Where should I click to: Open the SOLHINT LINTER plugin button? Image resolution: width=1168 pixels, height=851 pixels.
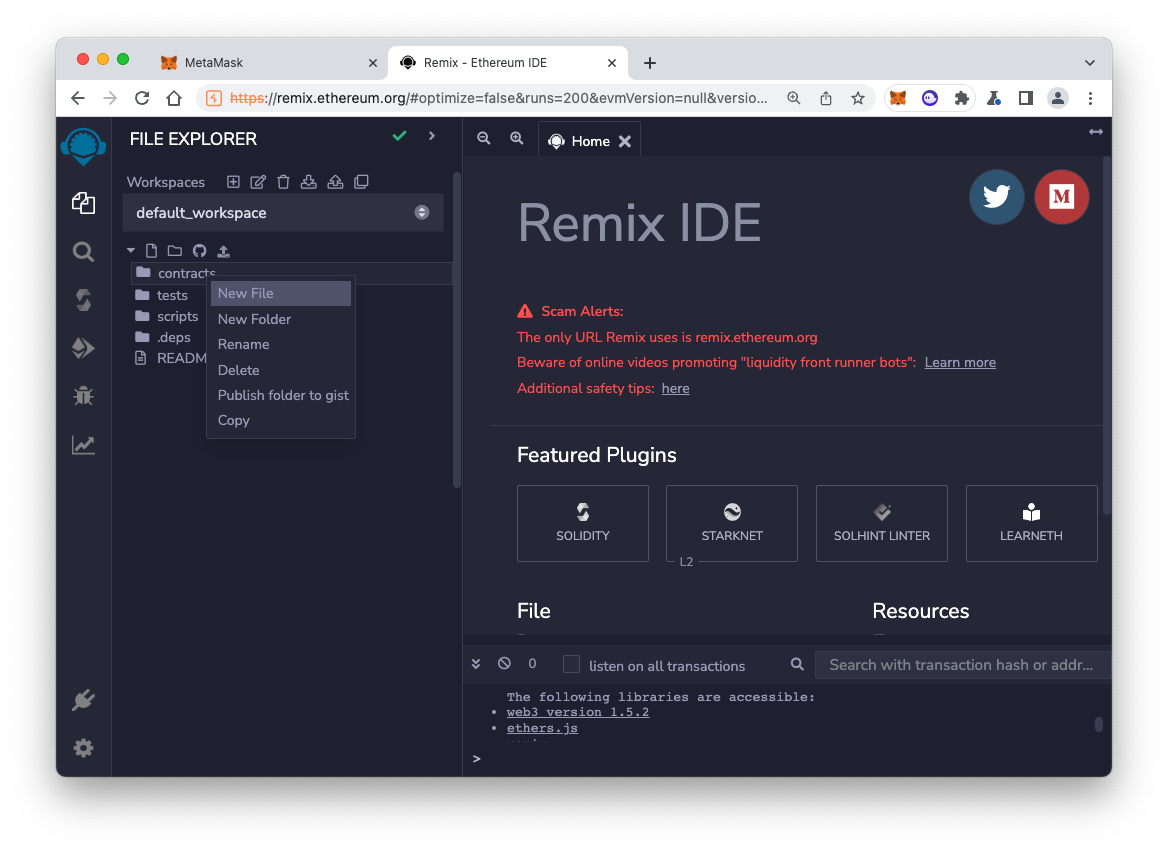[x=881, y=523]
